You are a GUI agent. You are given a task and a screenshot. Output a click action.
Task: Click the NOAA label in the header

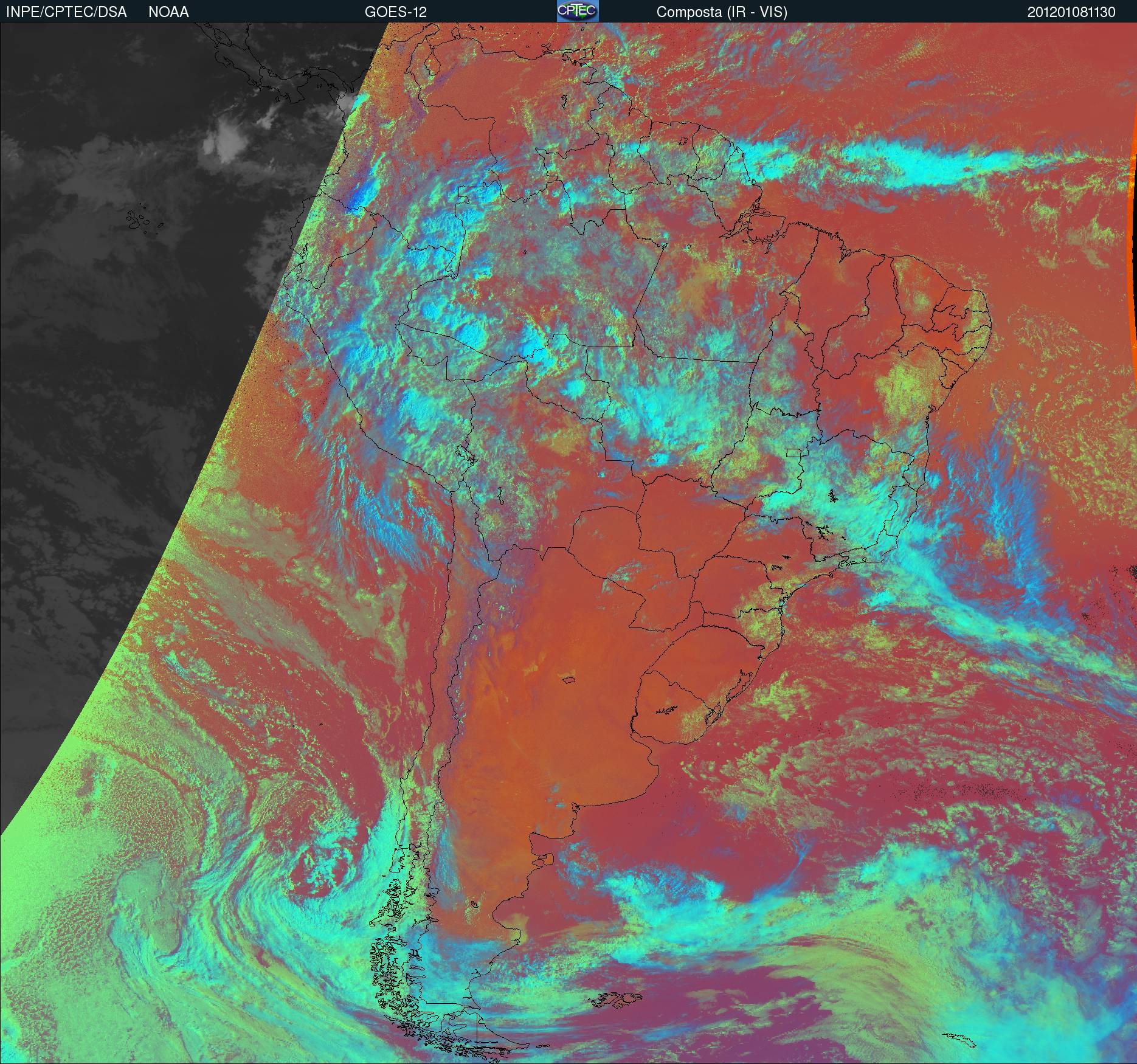tap(168, 12)
